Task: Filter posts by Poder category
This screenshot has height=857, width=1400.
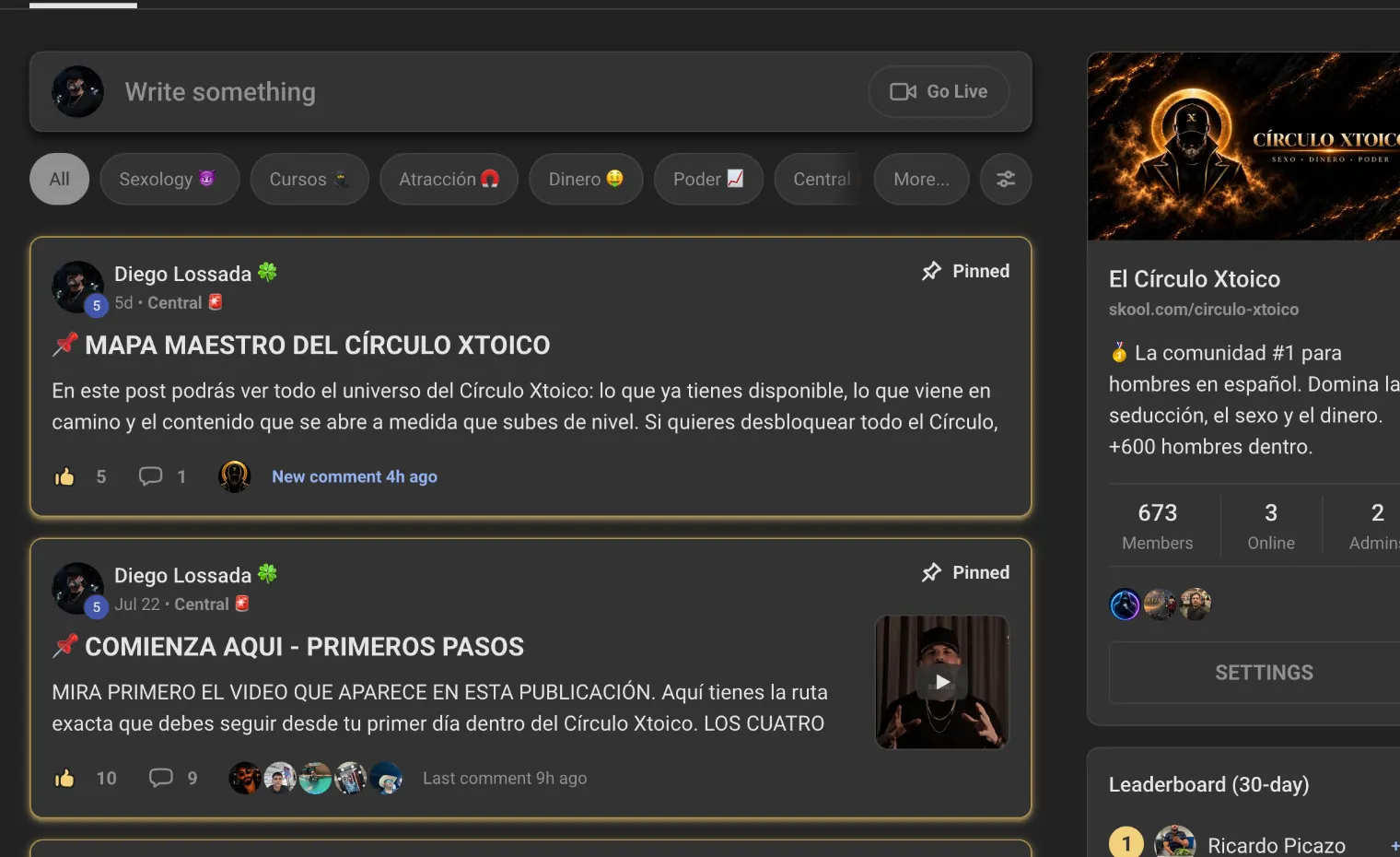Action: point(708,179)
